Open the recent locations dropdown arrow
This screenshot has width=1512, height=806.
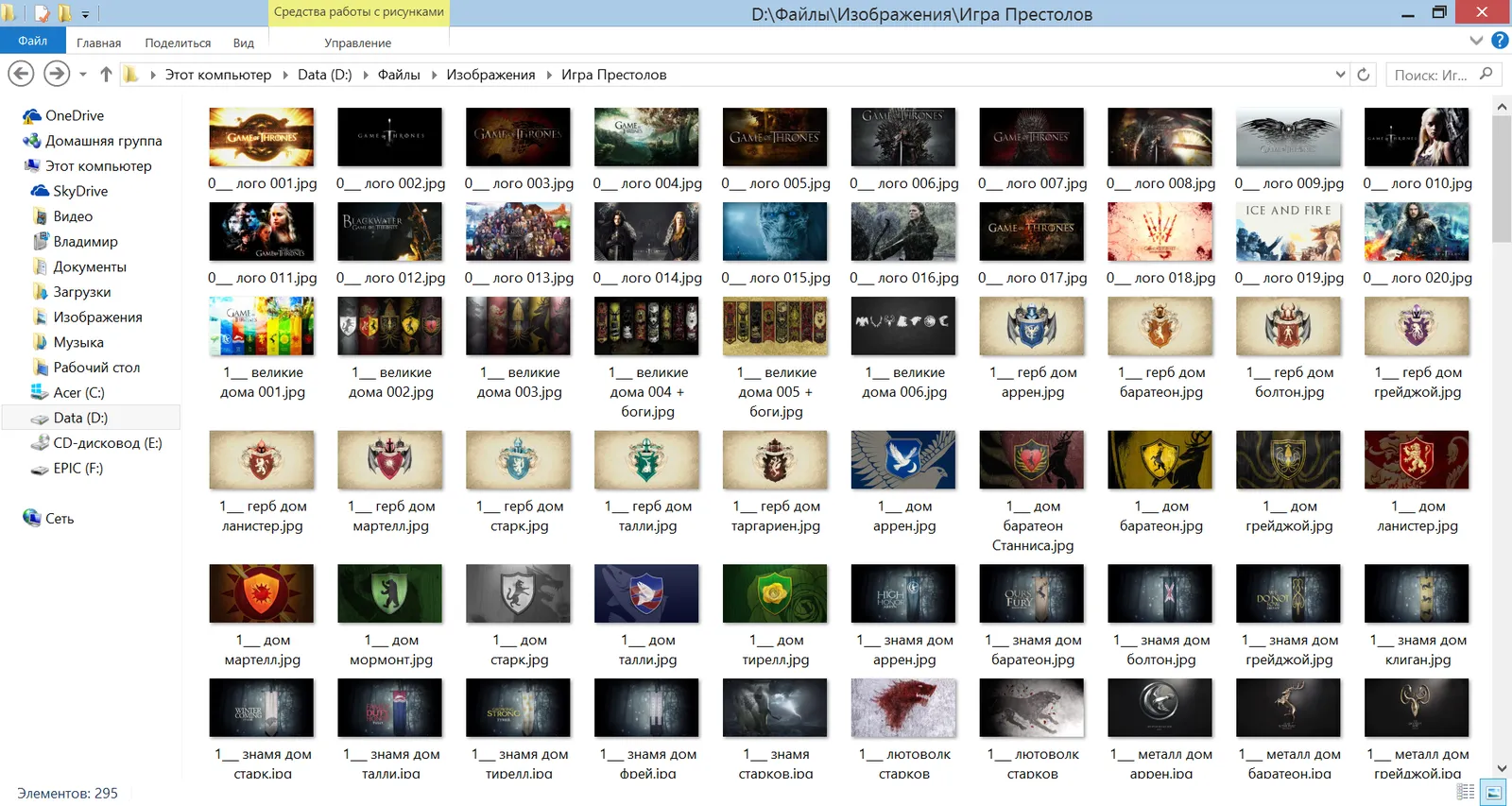[83, 75]
